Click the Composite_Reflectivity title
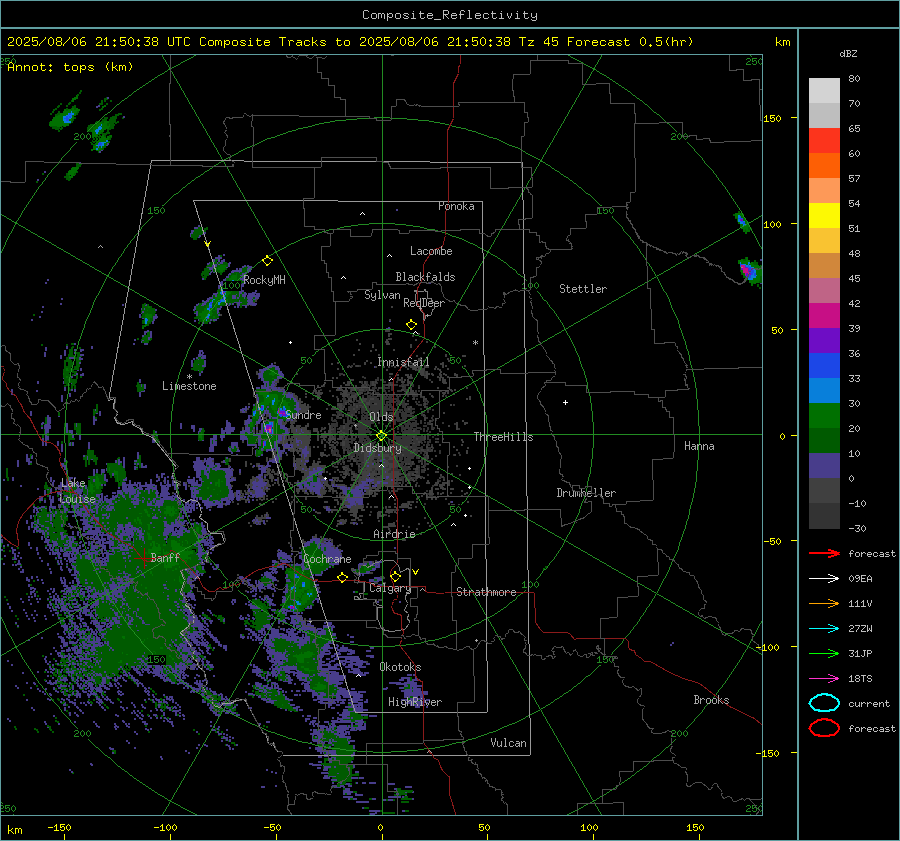The width and height of the screenshot is (900, 841). pos(450,15)
